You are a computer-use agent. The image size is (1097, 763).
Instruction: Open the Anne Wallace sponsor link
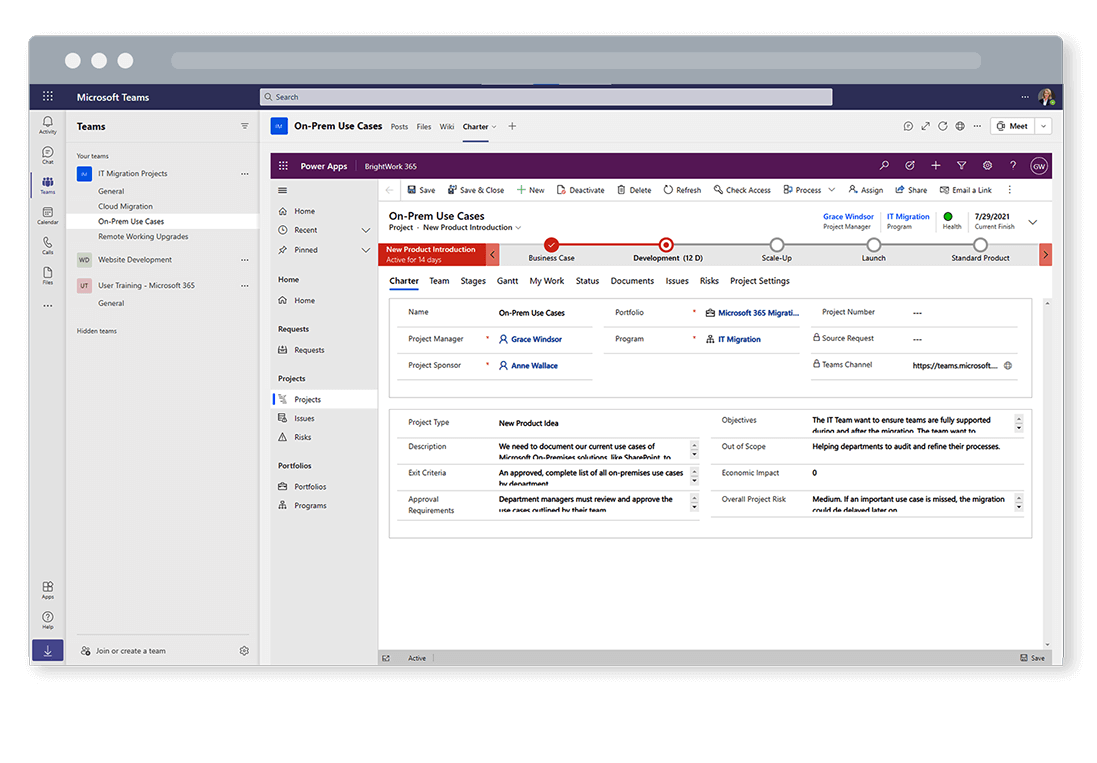point(534,366)
